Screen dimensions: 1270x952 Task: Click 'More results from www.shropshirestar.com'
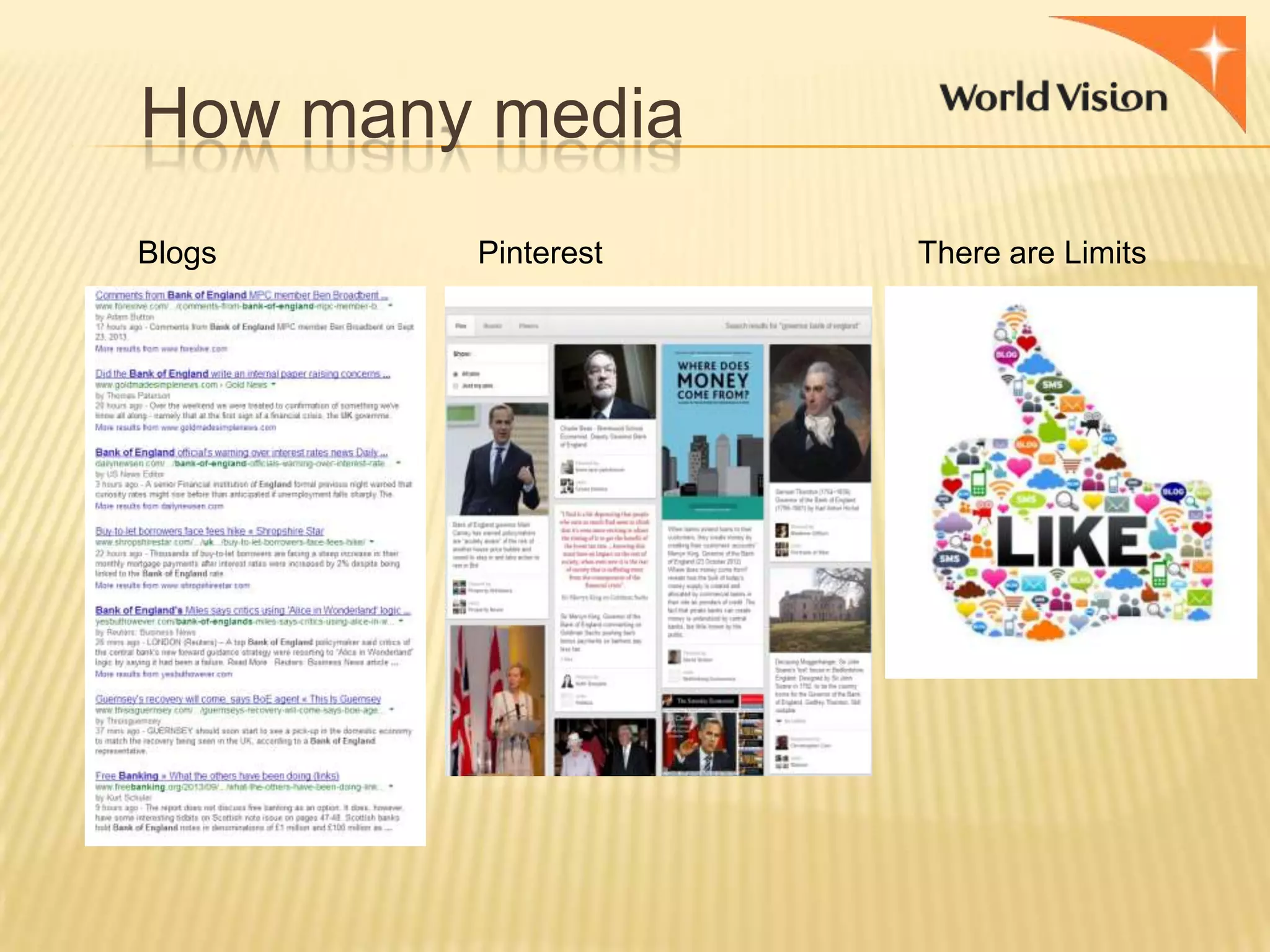172,584
